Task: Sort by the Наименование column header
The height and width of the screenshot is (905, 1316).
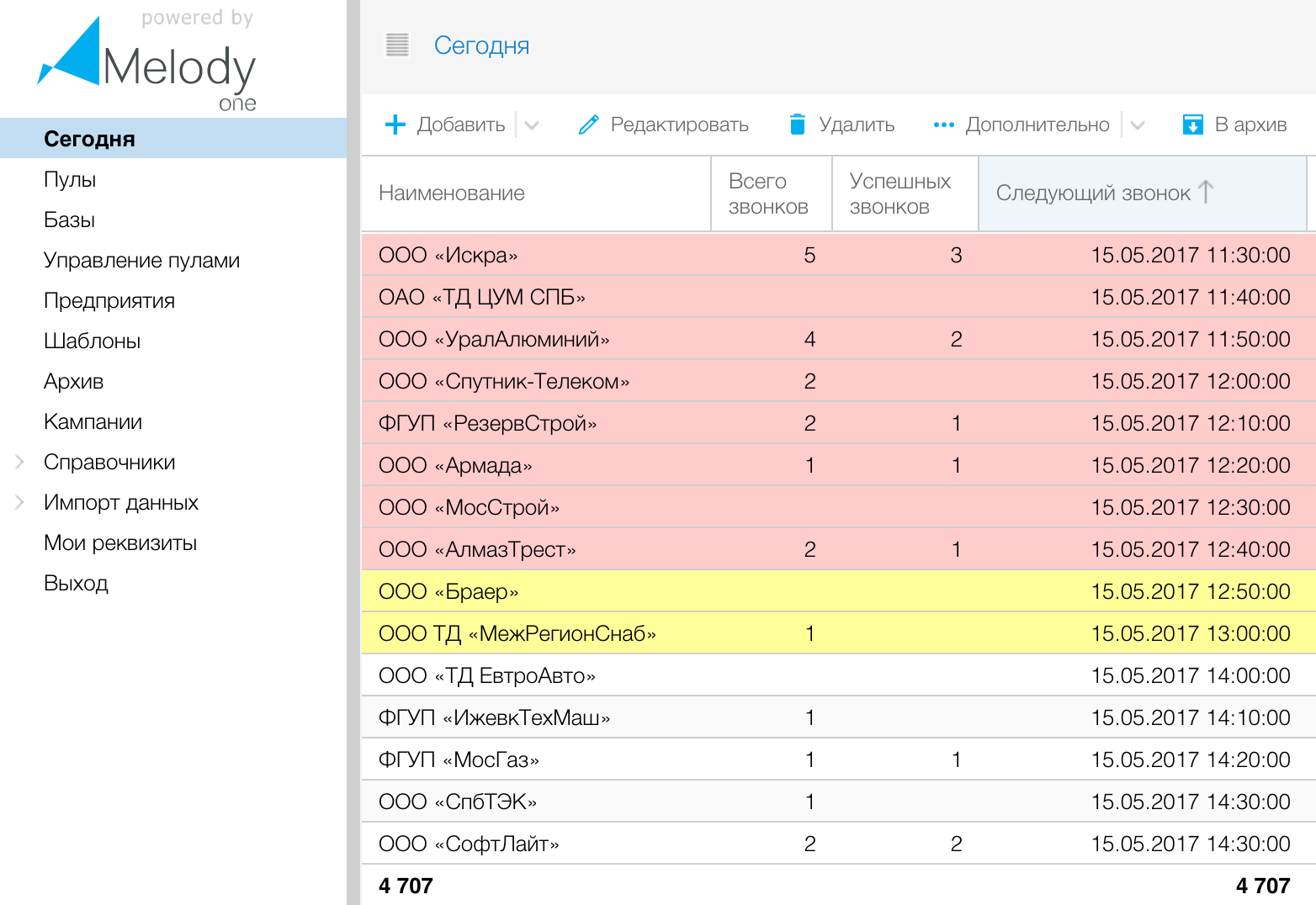Action: [452, 193]
